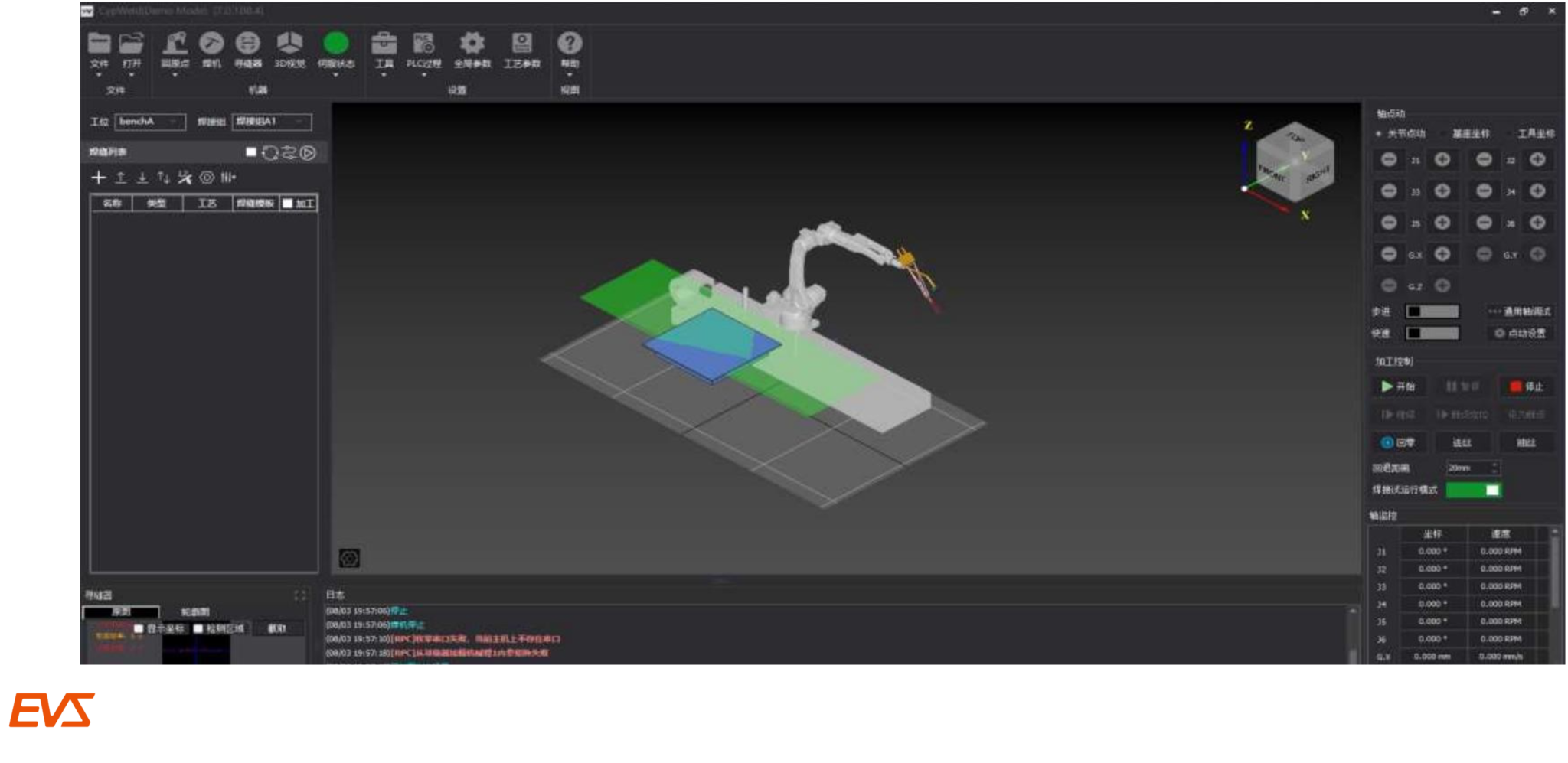
Task: Add a new weld seam with the plus icon
Action: tap(99, 178)
